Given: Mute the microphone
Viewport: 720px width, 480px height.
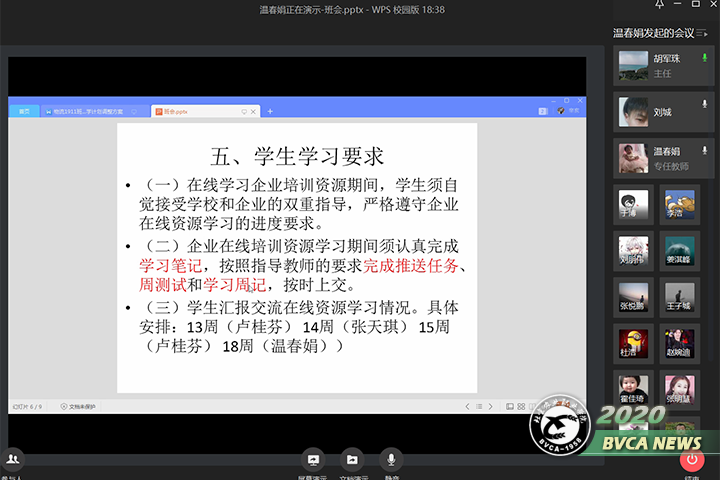Looking at the screenshot, I should (x=391, y=460).
